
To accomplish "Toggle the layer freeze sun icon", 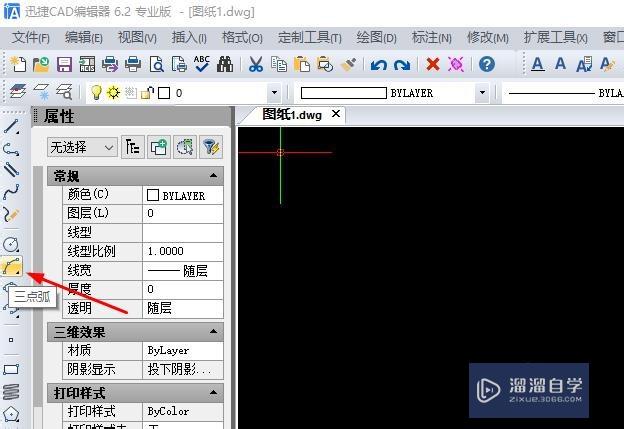I will (x=113, y=93).
